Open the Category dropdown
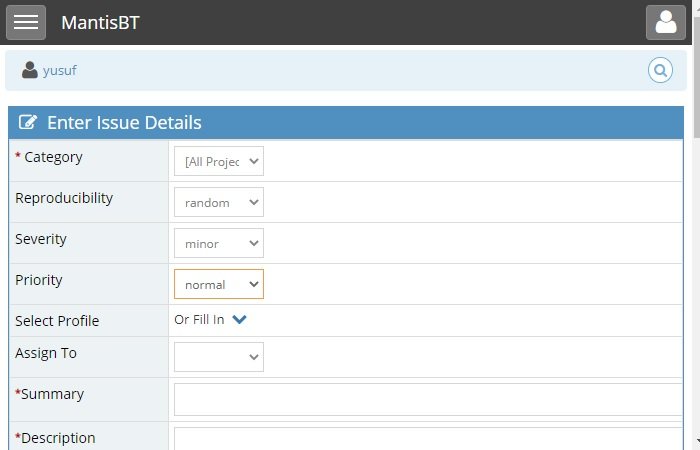This screenshot has height=450, width=700. 219,161
